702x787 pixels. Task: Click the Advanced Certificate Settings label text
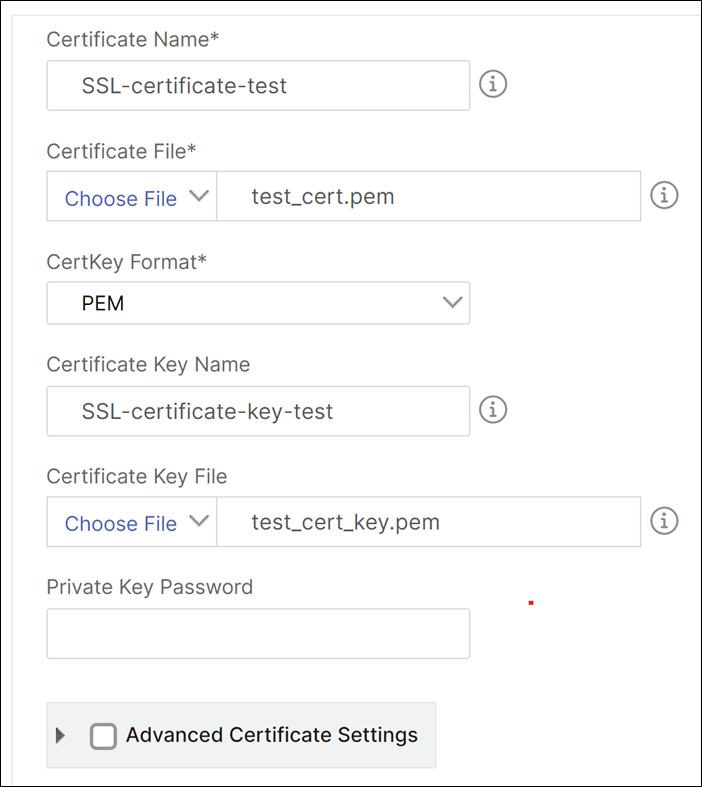272,735
